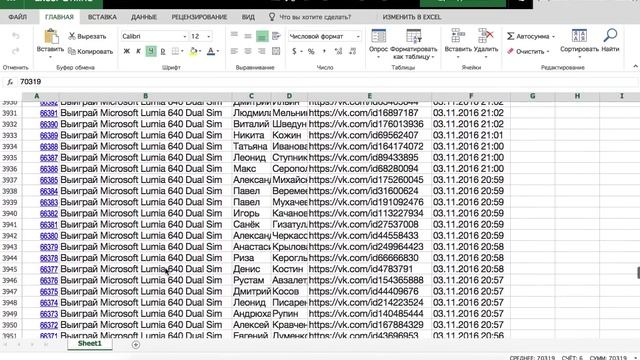This screenshot has width=640, height=360.
Task: Switch to the ДАННЫЕ tab
Action: click(x=144, y=17)
